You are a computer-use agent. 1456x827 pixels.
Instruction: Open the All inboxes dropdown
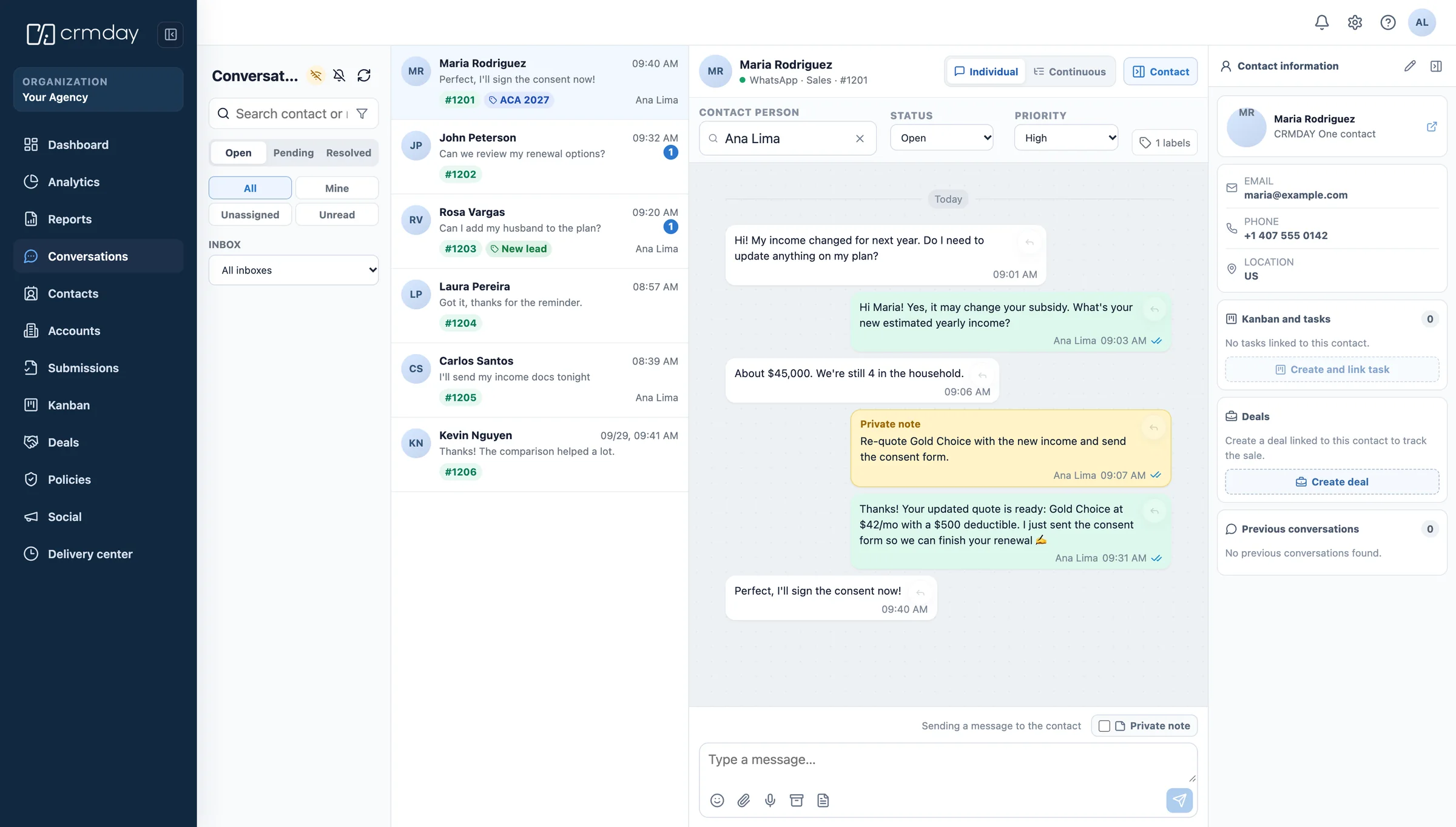(x=294, y=270)
